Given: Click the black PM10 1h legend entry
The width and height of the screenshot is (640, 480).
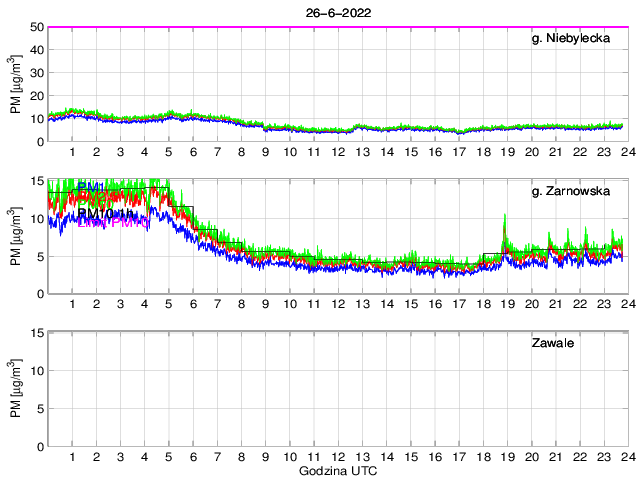Looking at the screenshot, I should pyautogui.click(x=105, y=213).
